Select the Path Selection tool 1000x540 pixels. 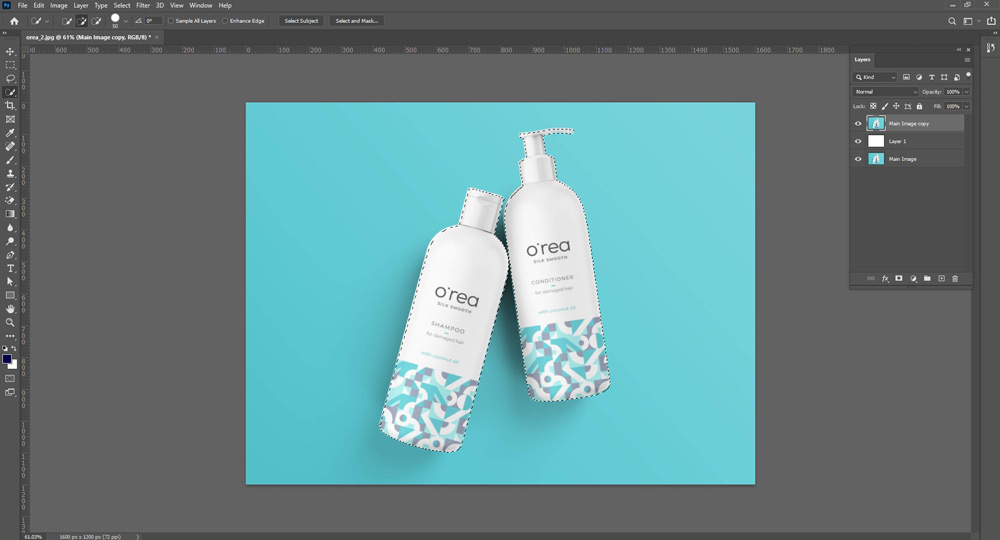pyautogui.click(x=10, y=282)
